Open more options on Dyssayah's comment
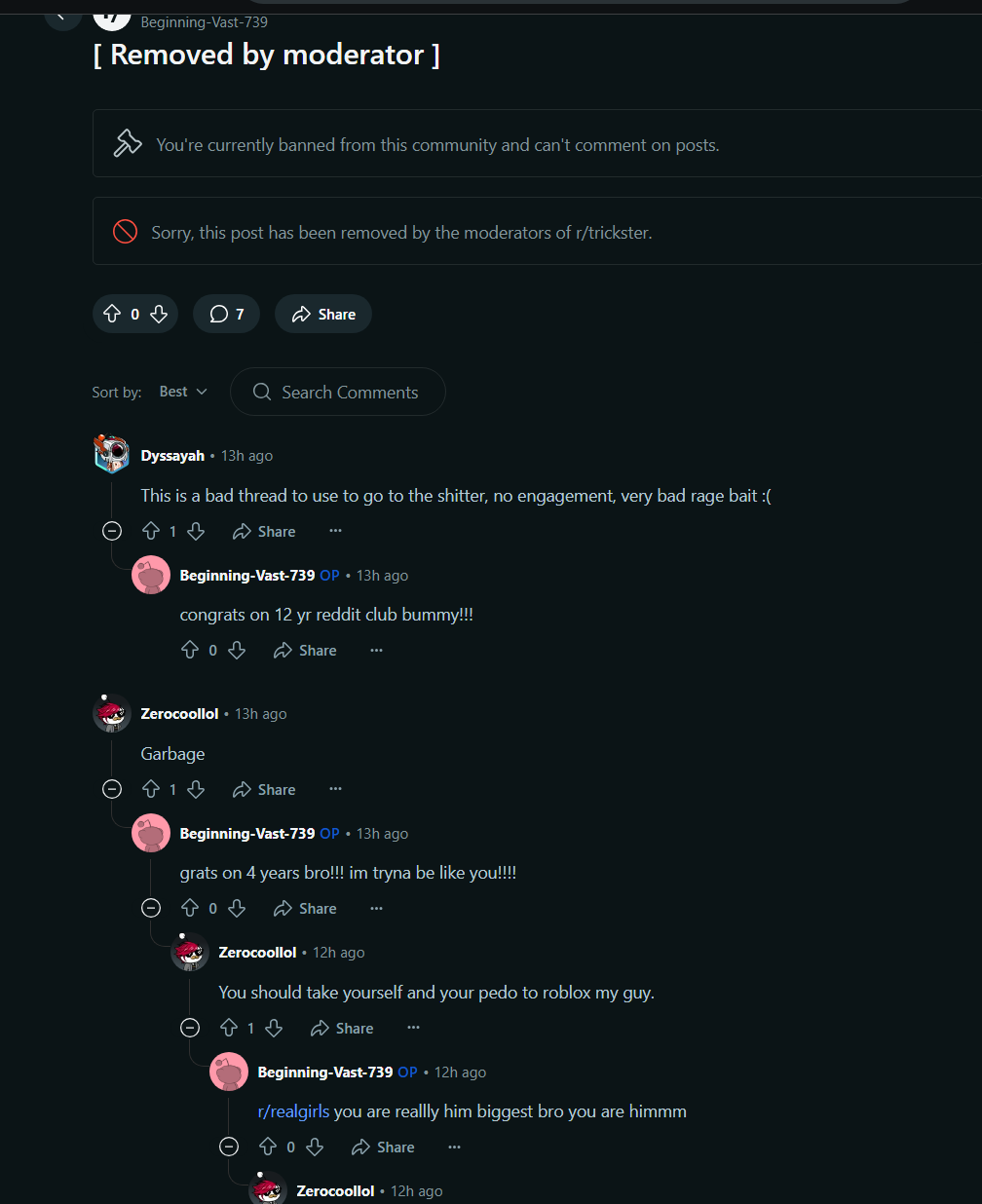This screenshot has width=982, height=1204. pyautogui.click(x=335, y=531)
